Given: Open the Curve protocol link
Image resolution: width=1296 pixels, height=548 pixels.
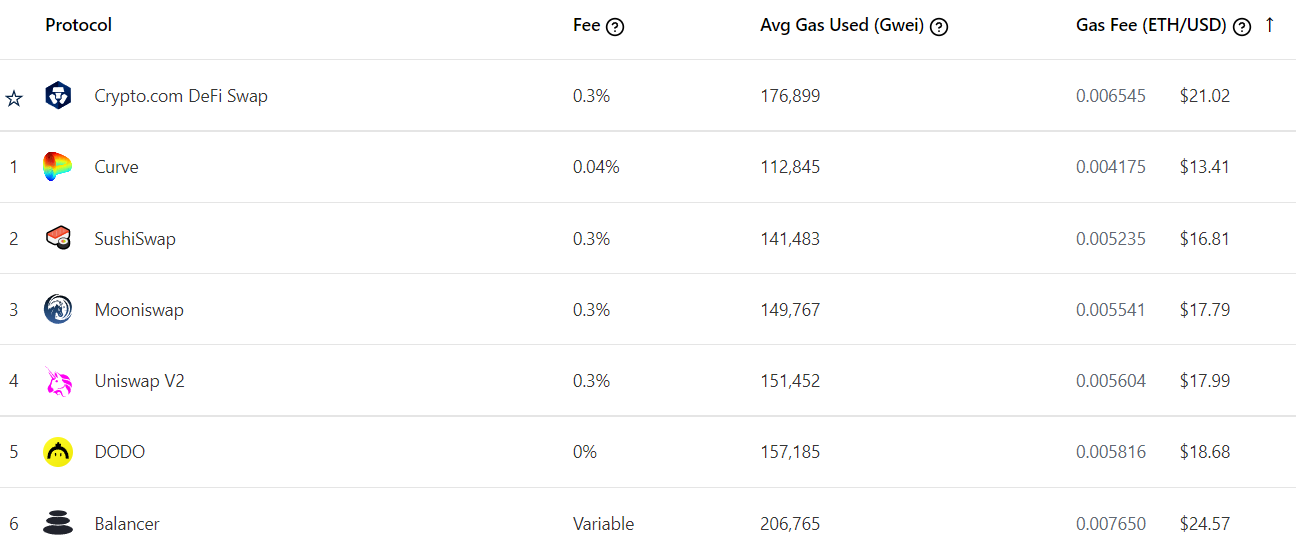Looking at the screenshot, I should [x=116, y=167].
